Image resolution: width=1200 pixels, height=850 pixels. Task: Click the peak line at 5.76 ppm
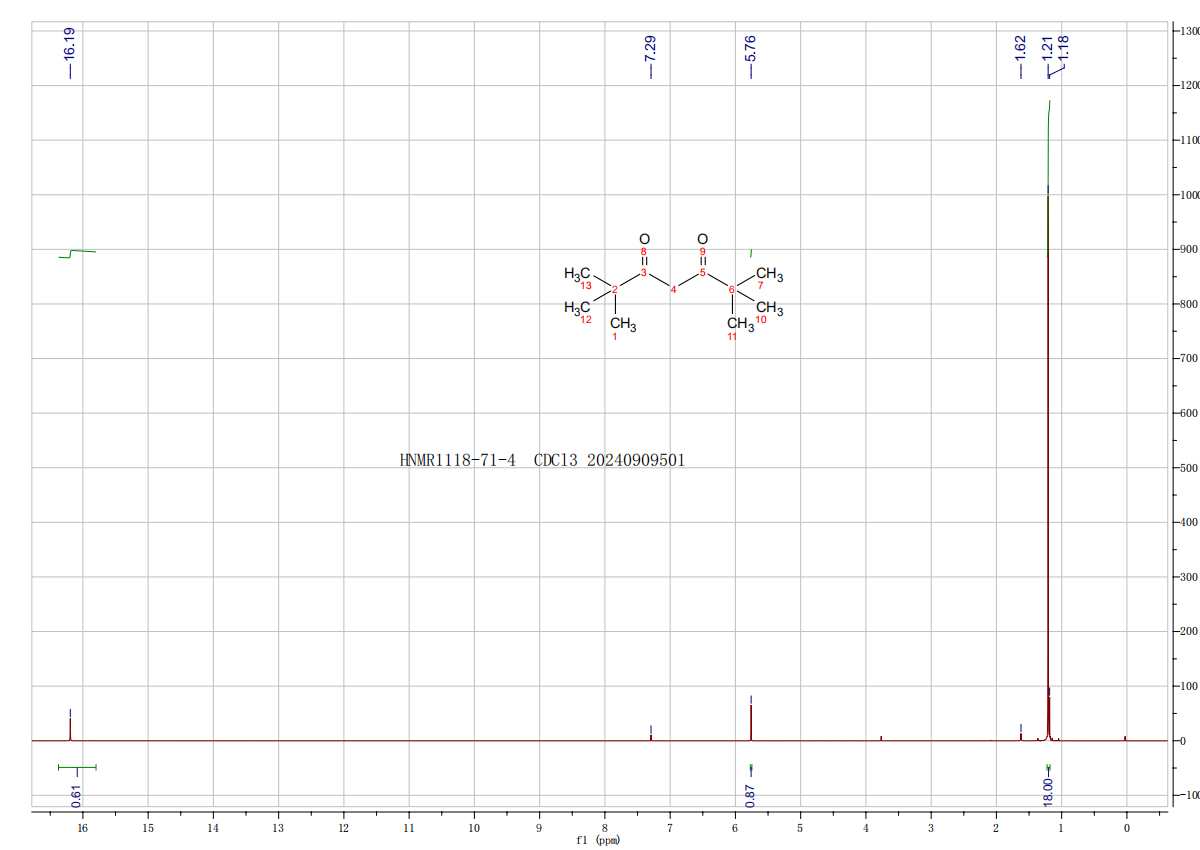coord(751,722)
